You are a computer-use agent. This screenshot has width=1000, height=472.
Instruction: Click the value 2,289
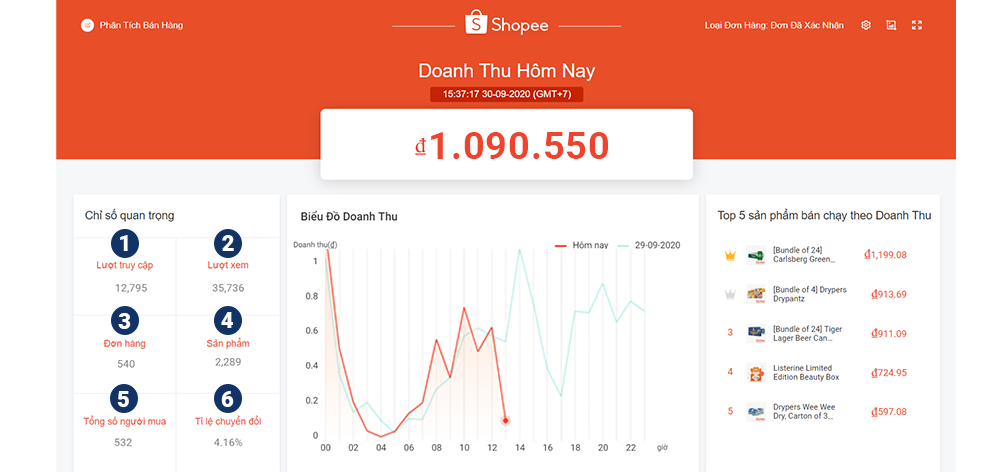228,362
